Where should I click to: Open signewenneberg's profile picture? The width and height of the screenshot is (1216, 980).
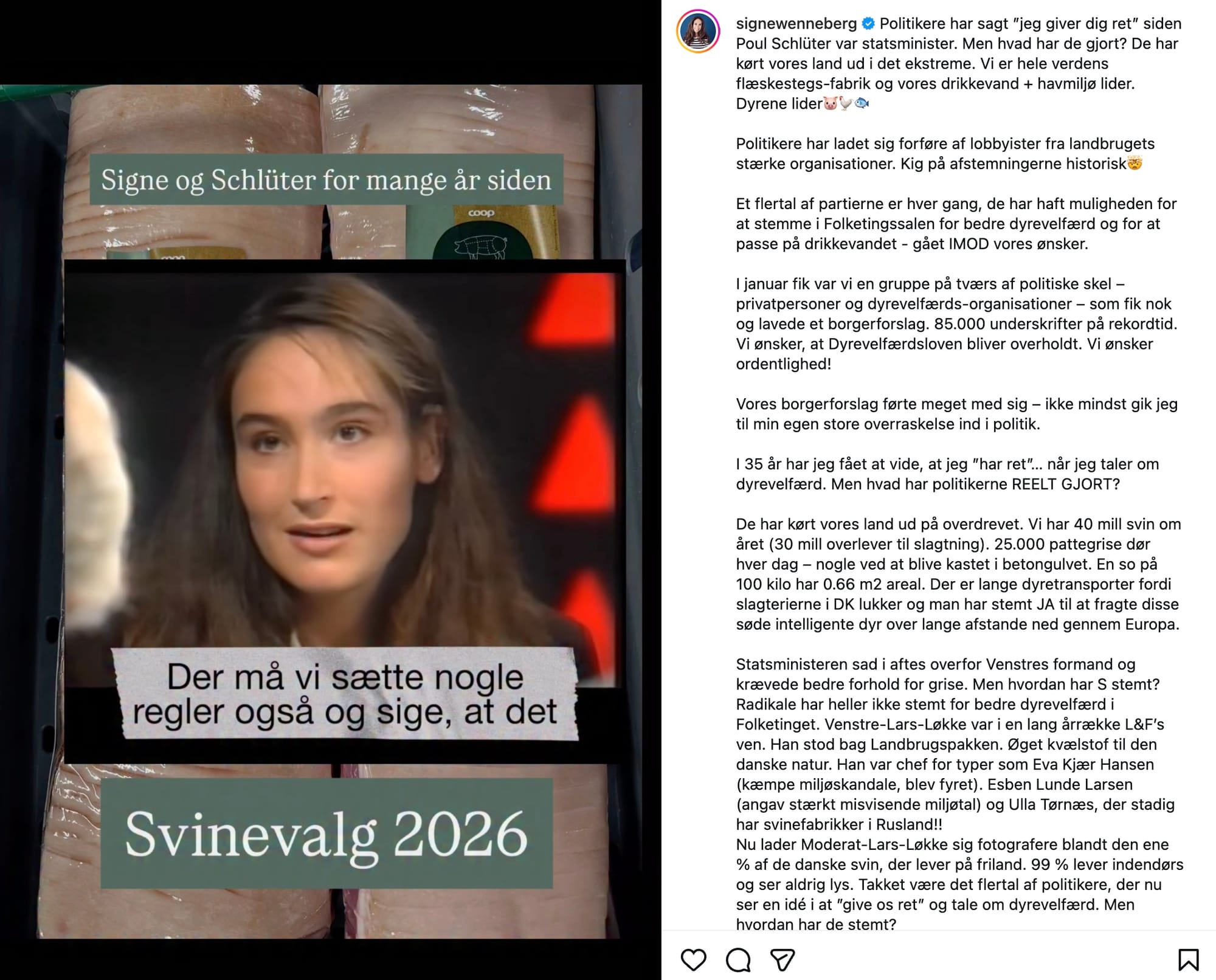click(x=698, y=32)
